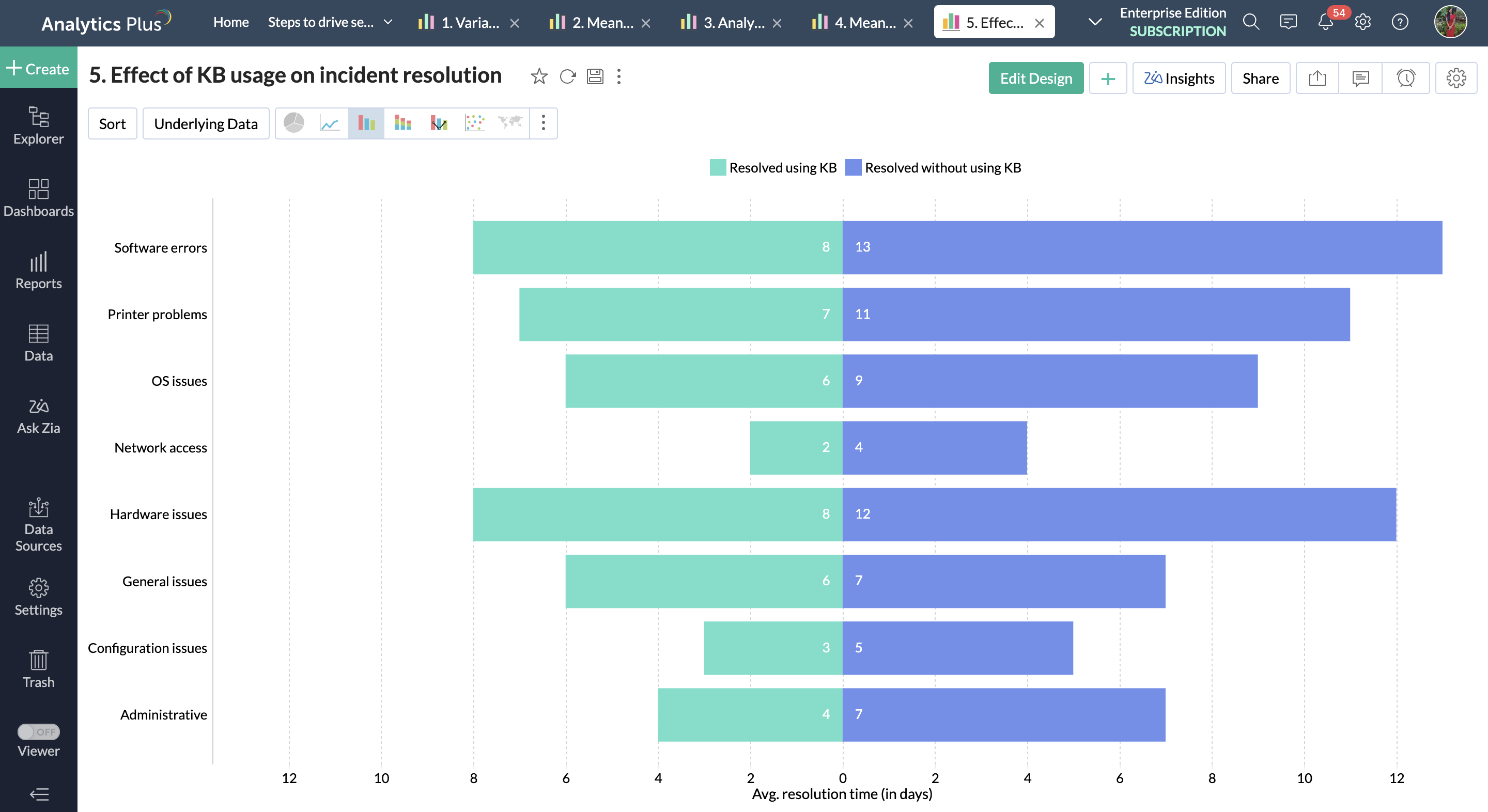Switch to line chart type icon
1488x812 pixels.
click(x=330, y=123)
